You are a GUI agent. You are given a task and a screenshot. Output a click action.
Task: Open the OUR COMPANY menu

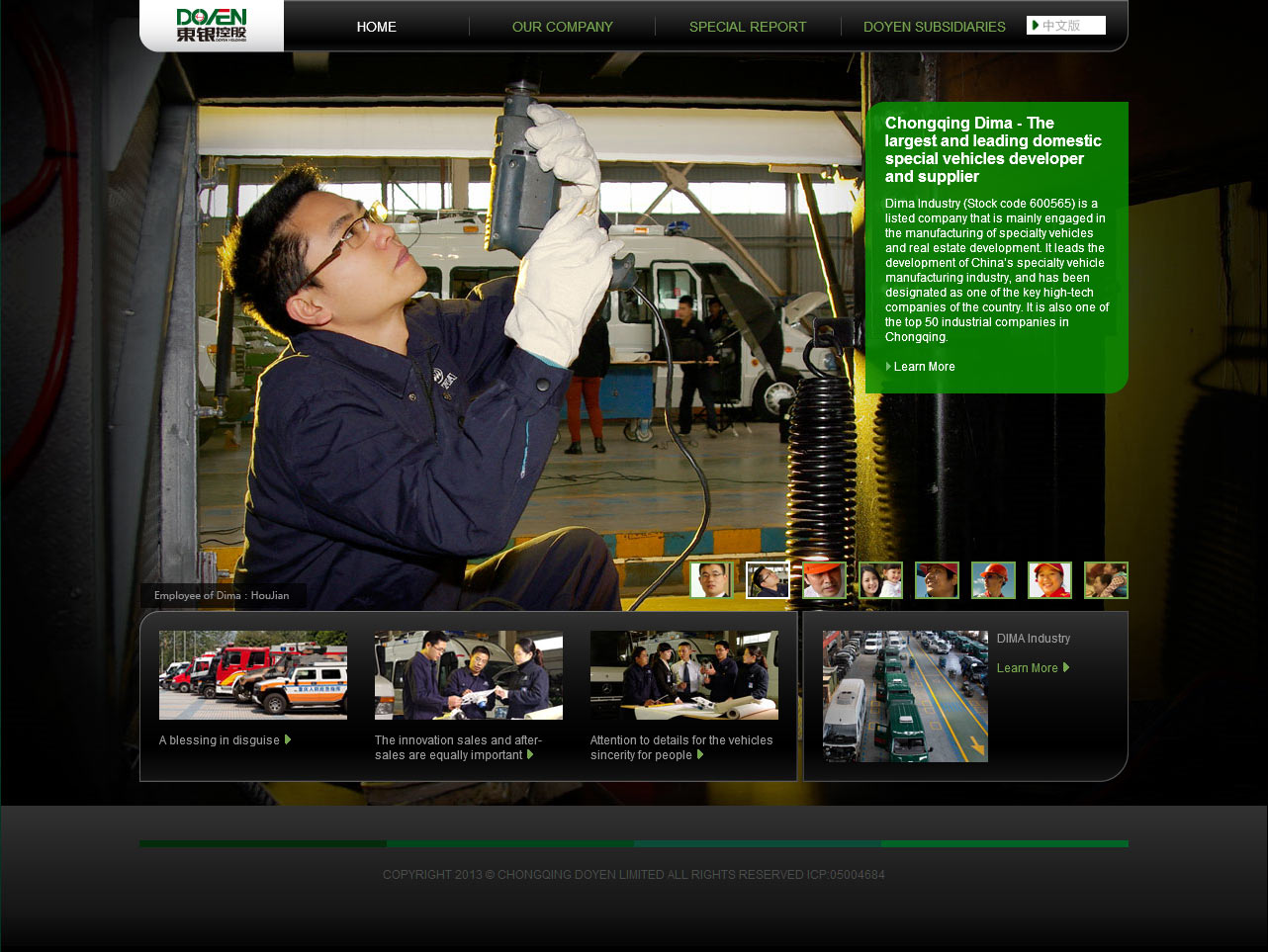(x=563, y=27)
